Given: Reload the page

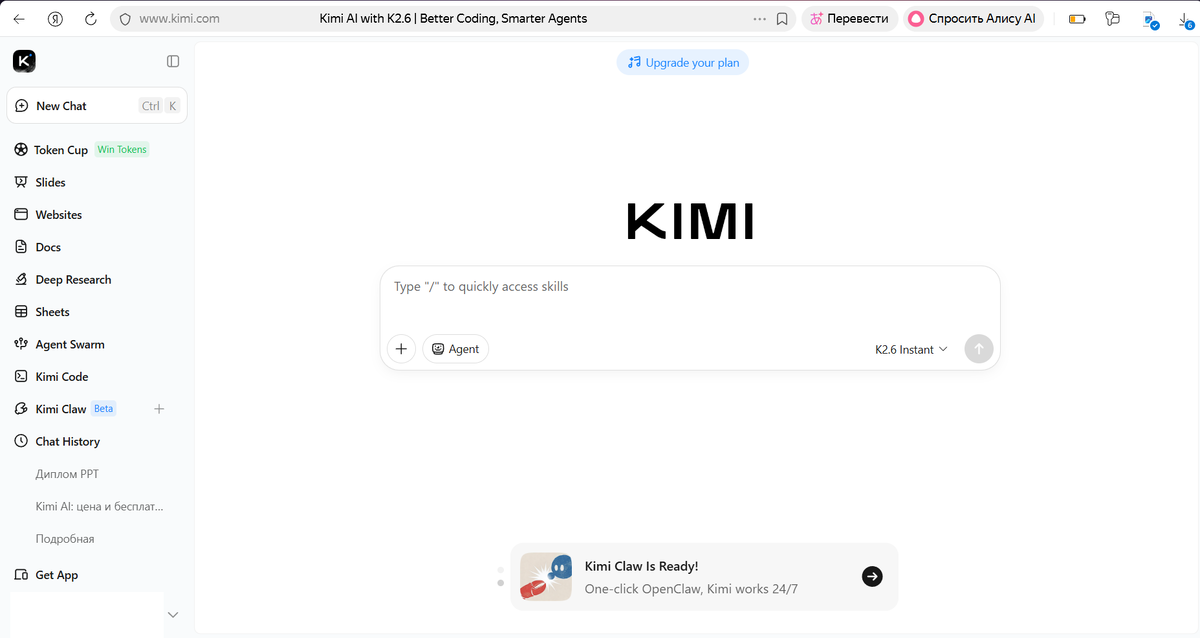Looking at the screenshot, I should 90,18.
